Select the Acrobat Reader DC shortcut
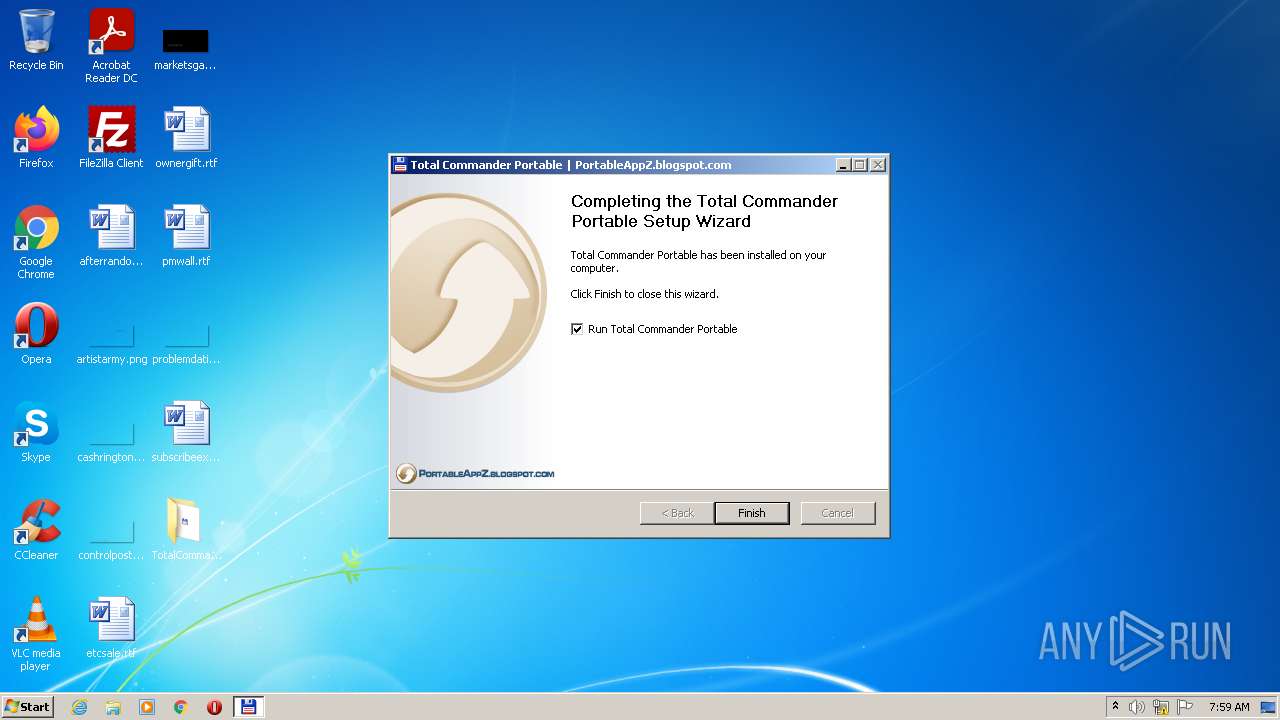1280x720 pixels. 111,46
